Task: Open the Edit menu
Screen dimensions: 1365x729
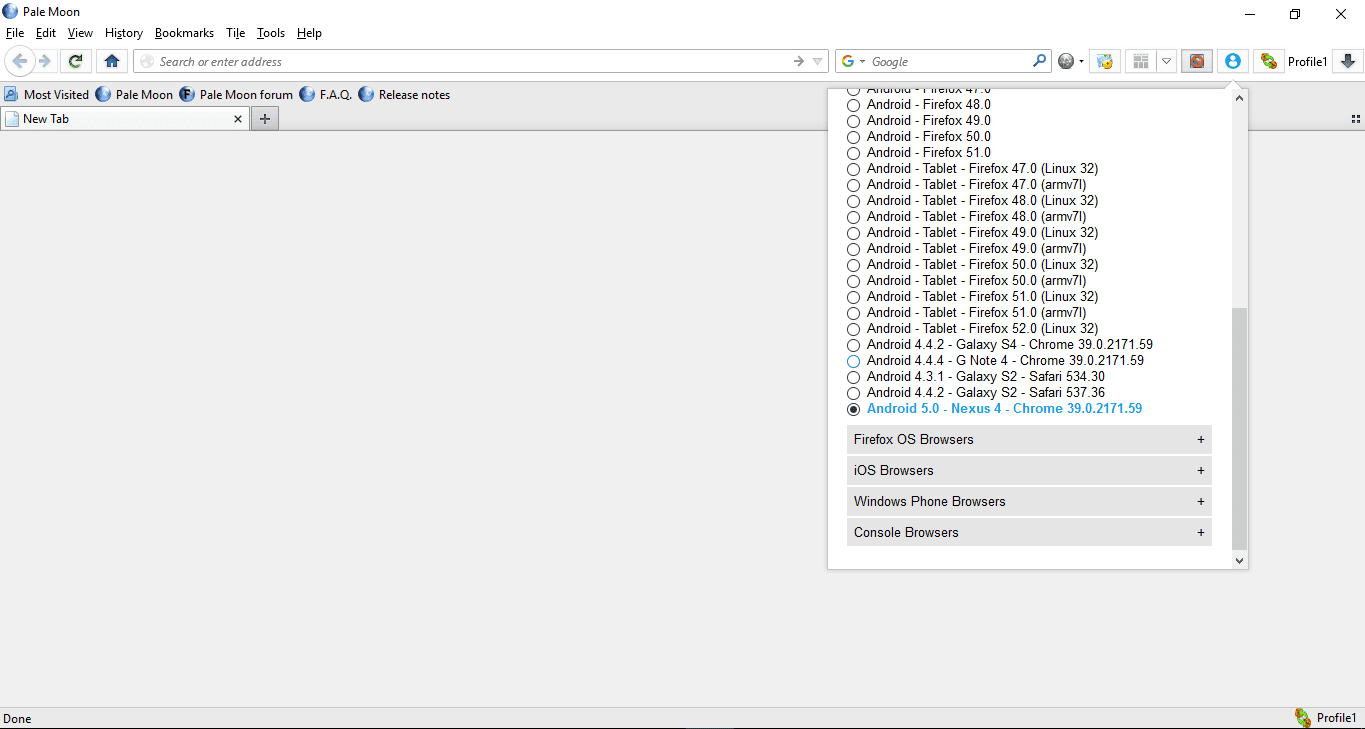Action: (45, 33)
